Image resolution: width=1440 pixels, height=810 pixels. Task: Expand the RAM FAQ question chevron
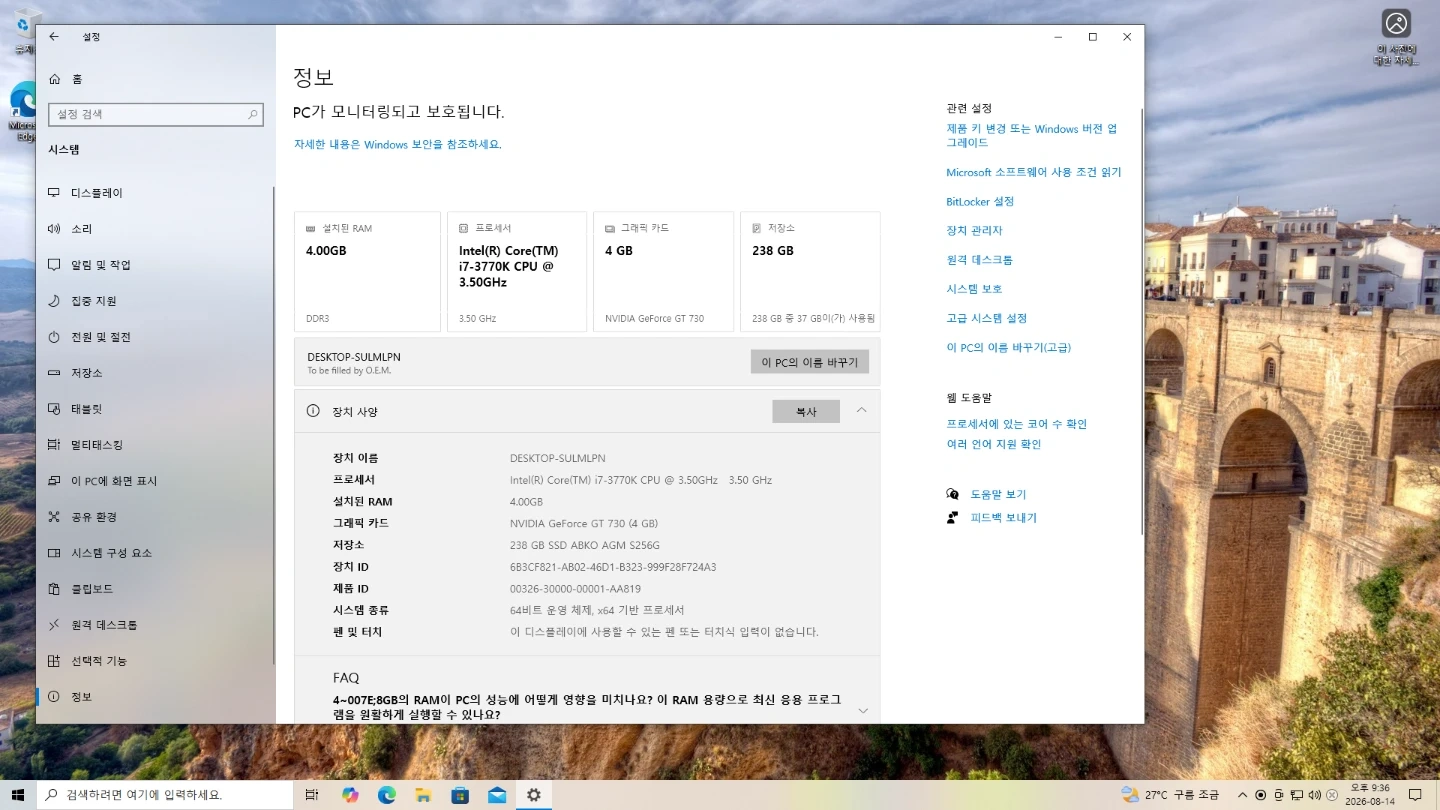point(863,711)
